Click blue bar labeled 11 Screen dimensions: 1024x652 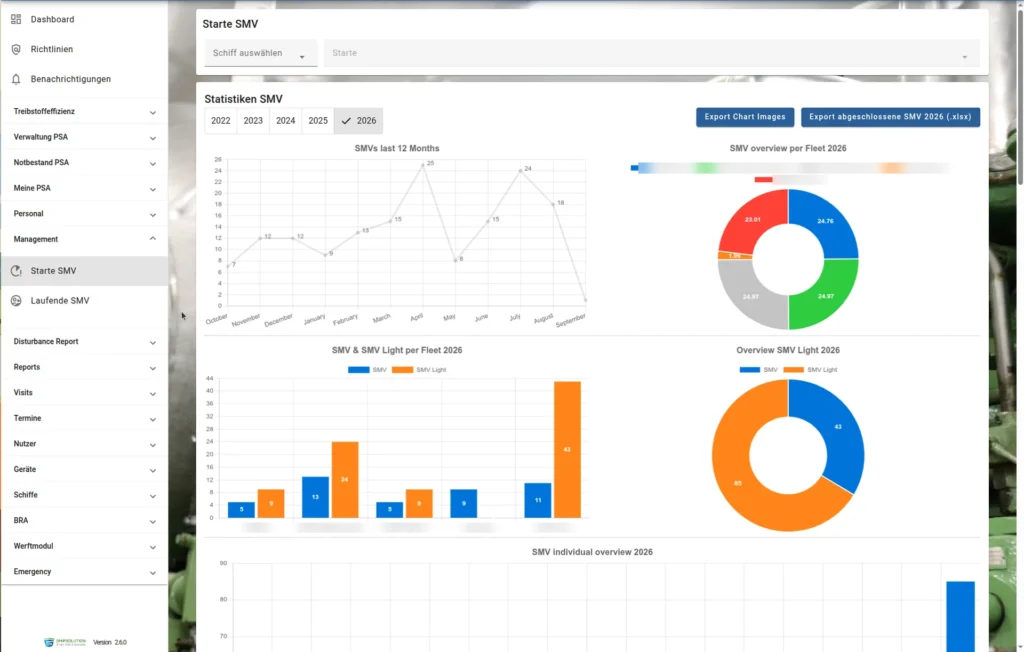click(537, 500)
